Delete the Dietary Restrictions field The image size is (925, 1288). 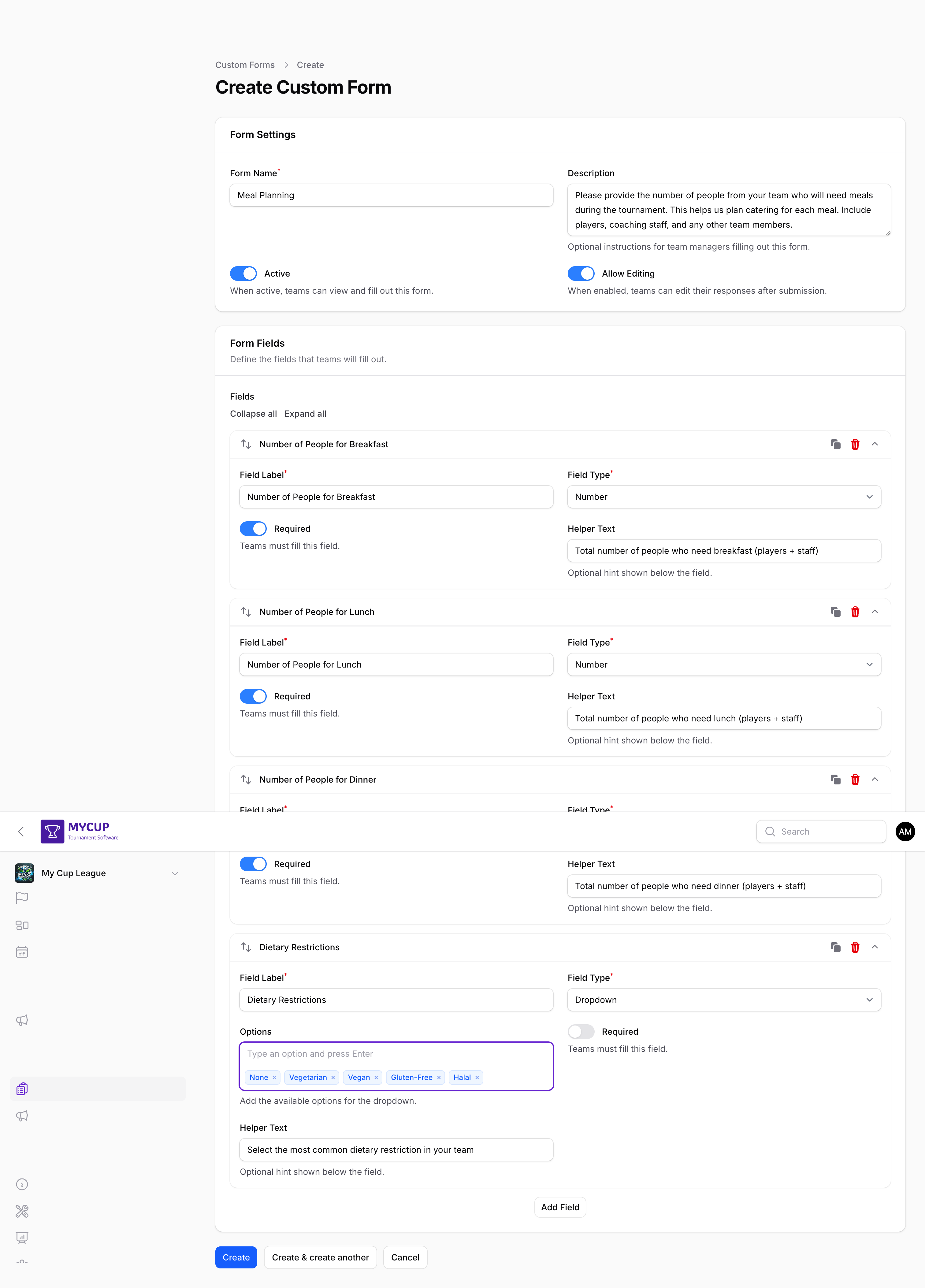click(855, 947)
